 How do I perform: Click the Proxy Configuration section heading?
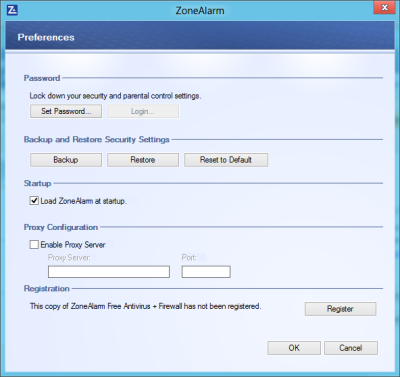(61, 227)
